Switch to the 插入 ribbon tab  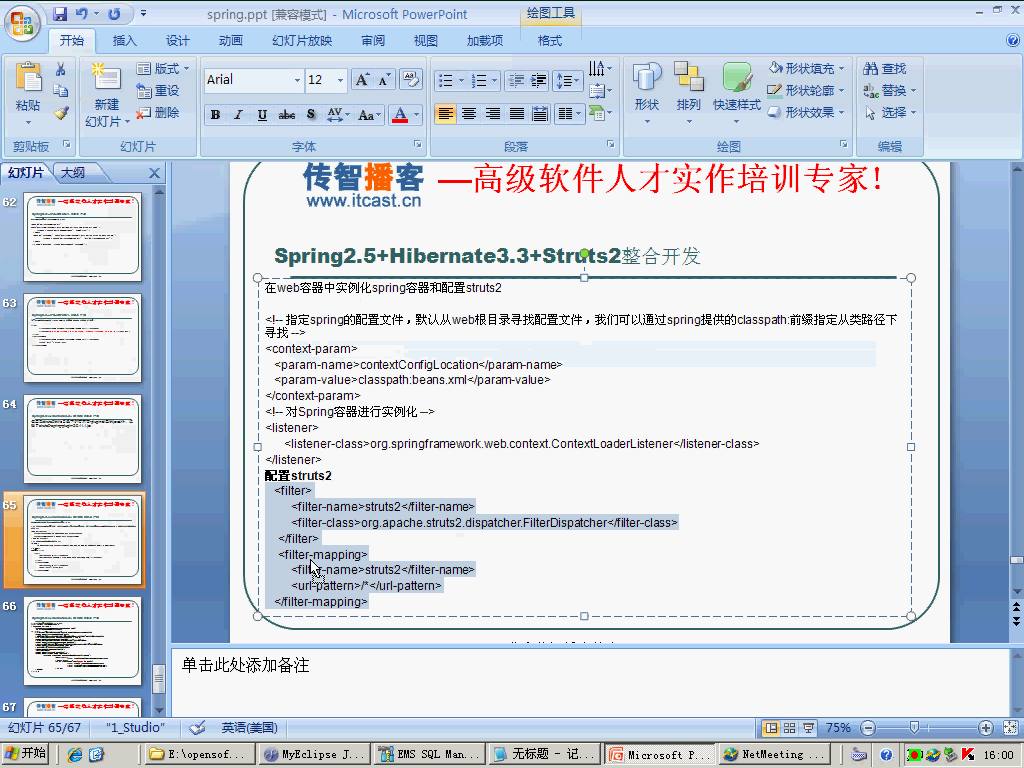(124, 40)
